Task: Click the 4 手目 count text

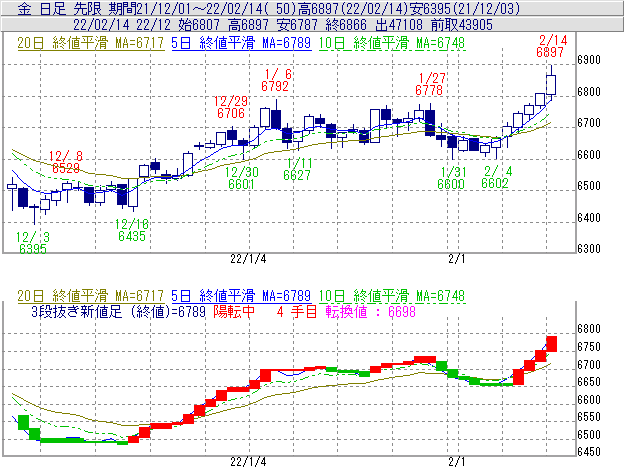Action: click(296, 311)
